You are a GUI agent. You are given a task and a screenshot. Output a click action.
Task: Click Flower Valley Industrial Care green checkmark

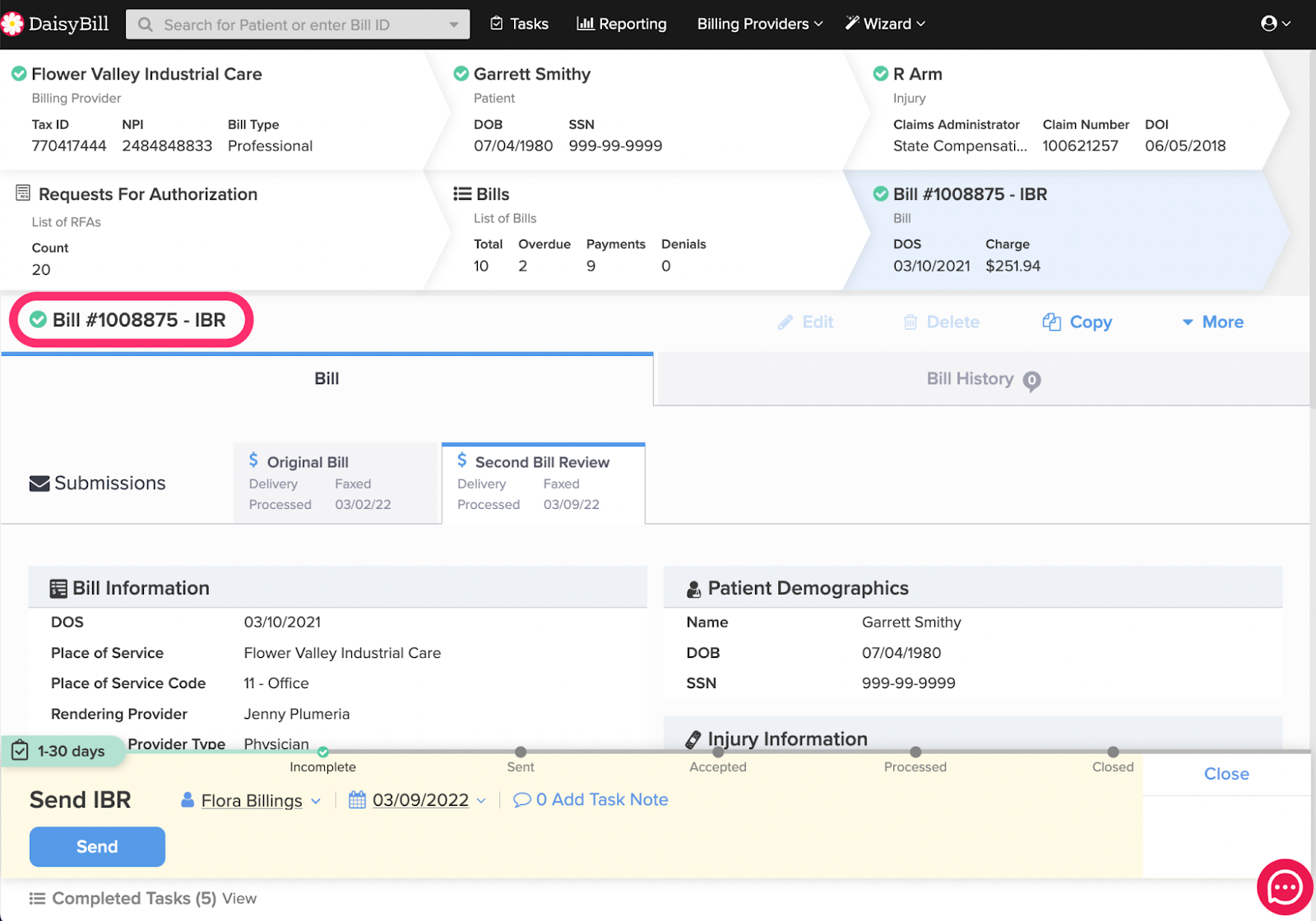pyautogui.click(x=19, y=74)
